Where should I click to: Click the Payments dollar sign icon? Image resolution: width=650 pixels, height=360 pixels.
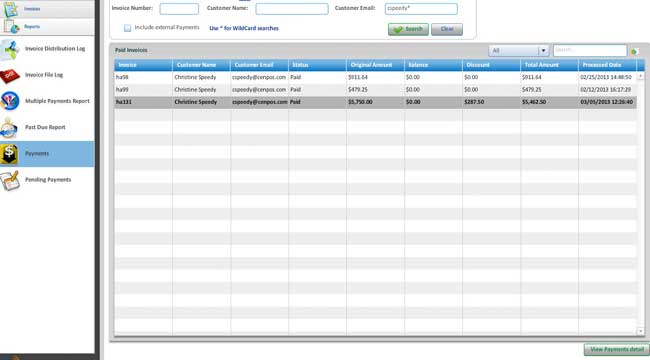tap(9, 154)
